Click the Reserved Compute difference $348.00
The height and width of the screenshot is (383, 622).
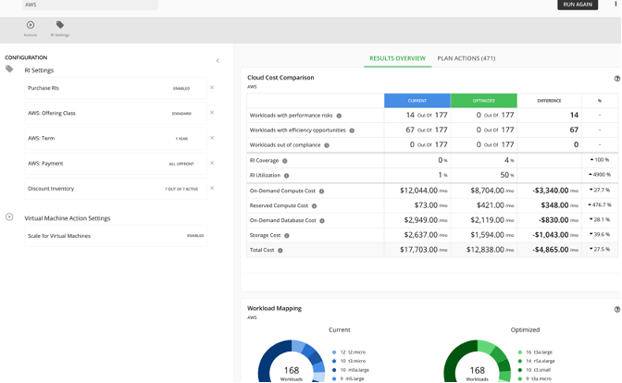[x=559, y=205]
